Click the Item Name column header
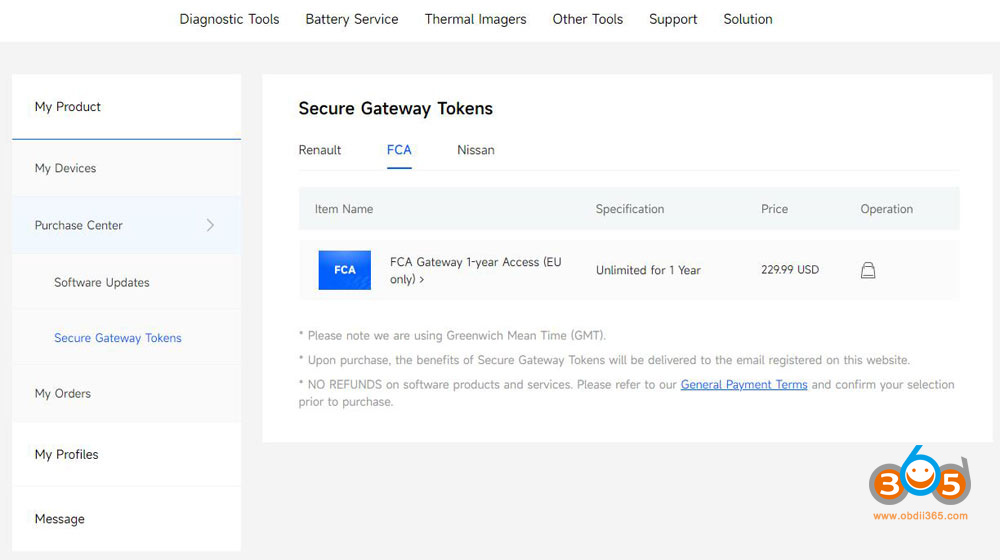1000x560 pixels. (344, 209)
